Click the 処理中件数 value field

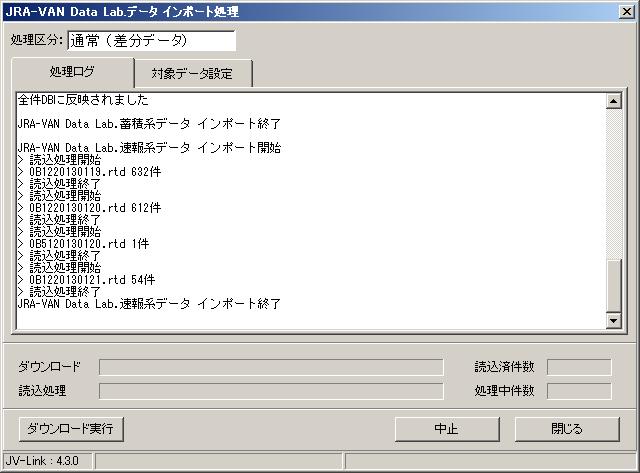[579, 391]
